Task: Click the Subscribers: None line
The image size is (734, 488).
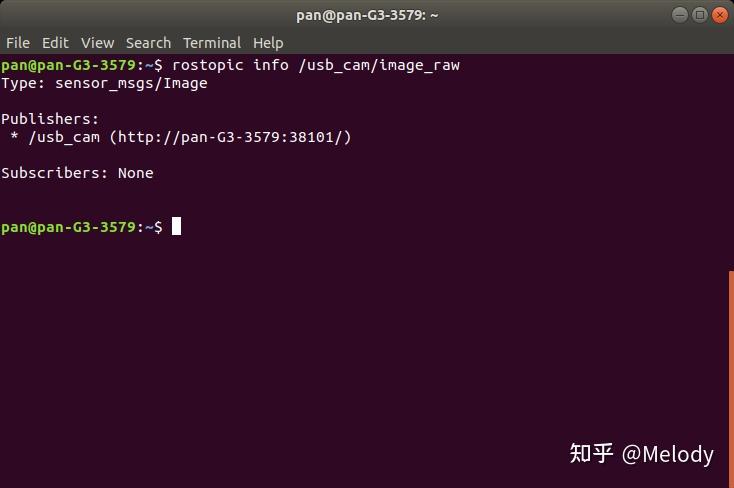Action: click(77, 173)
